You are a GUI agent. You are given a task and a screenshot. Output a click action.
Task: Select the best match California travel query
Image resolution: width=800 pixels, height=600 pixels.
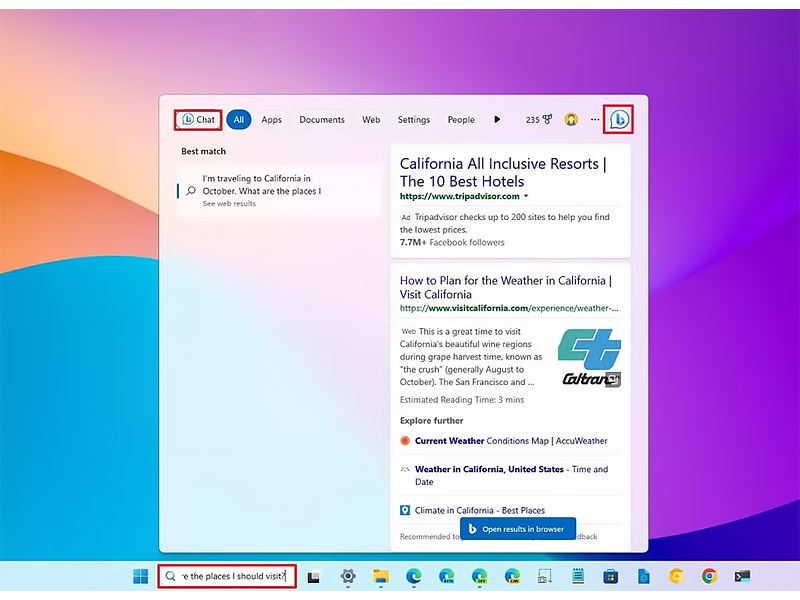point(280,191)
